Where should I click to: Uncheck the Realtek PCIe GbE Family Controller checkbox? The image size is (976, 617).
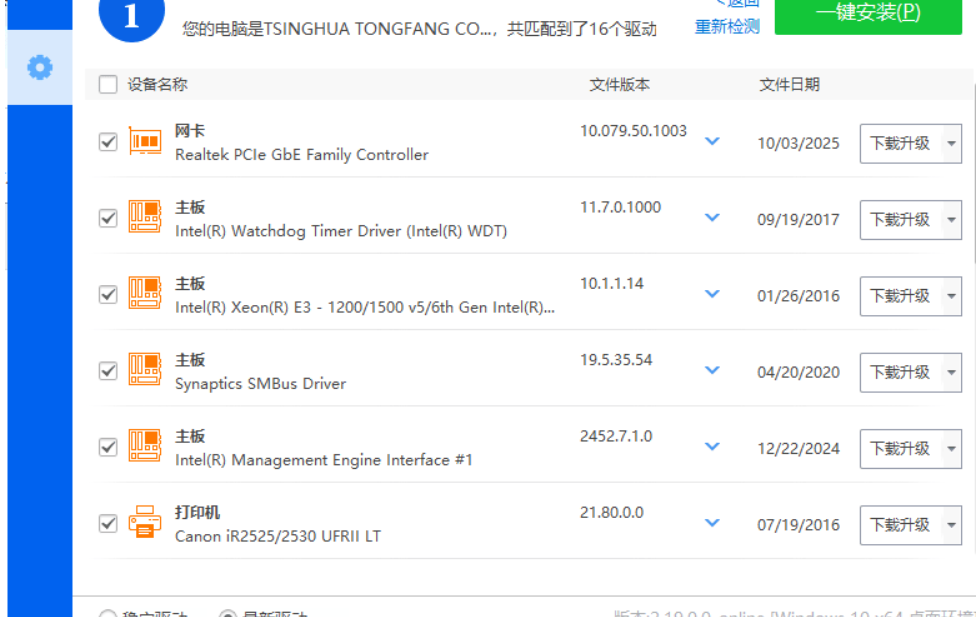pos(108,142)
